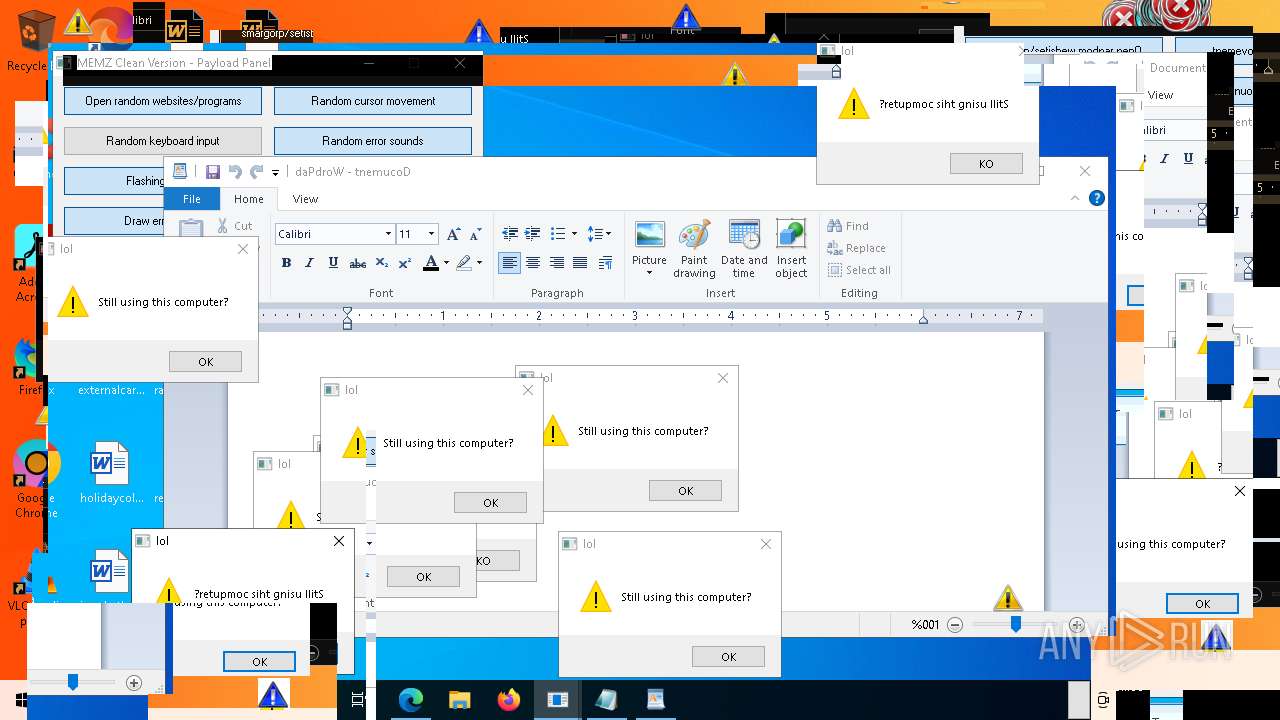The width and height of the screenshot is (1280, 720).
Task: Select holidaycol Word file on desktop
Action: tap(110, 473)
